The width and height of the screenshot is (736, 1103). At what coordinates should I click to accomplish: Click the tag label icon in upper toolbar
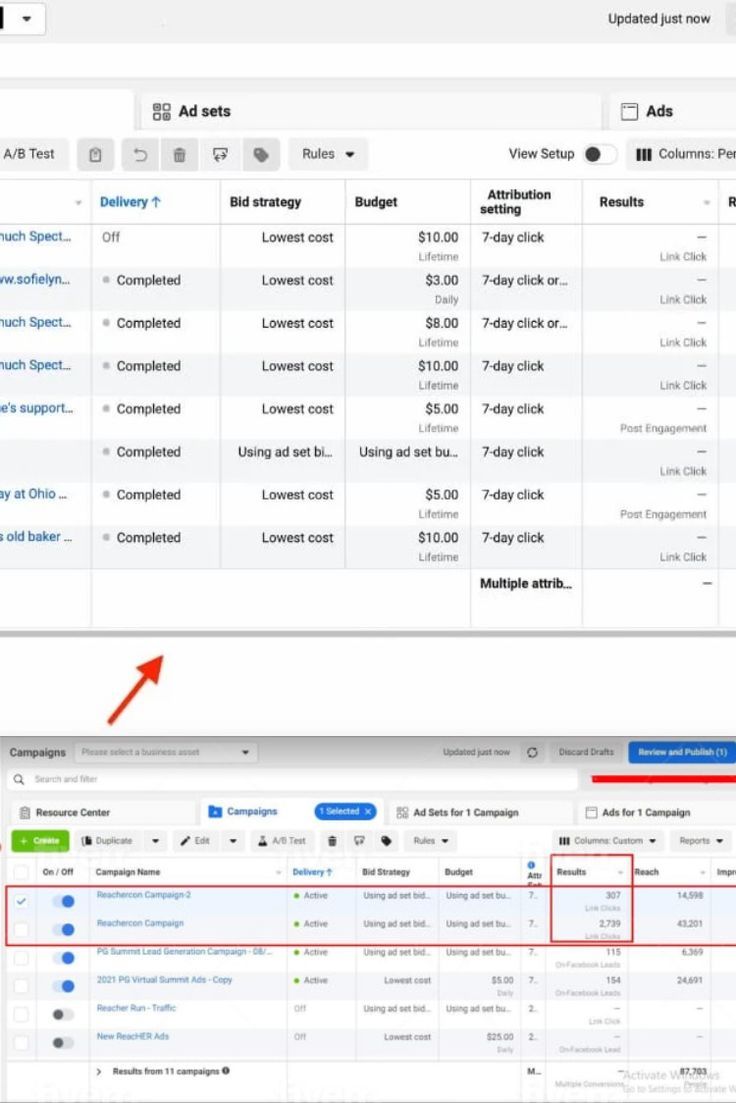click(x=261, y=155)
